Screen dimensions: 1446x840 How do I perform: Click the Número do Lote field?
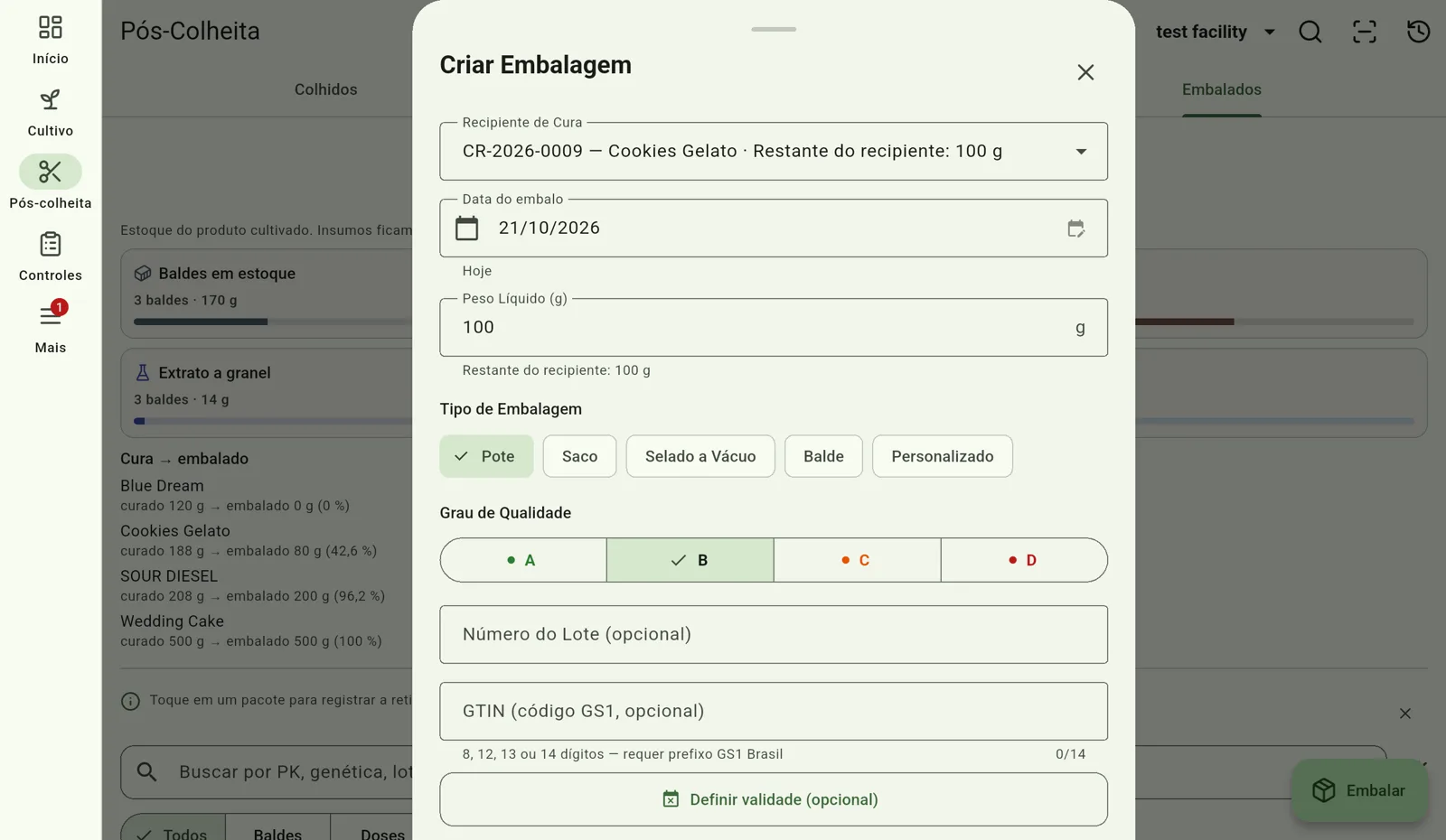[x=774, y=635]
